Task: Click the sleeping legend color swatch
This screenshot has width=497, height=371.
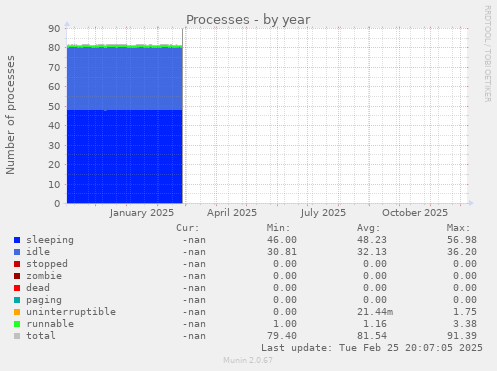Action: (x=17, y=240)
